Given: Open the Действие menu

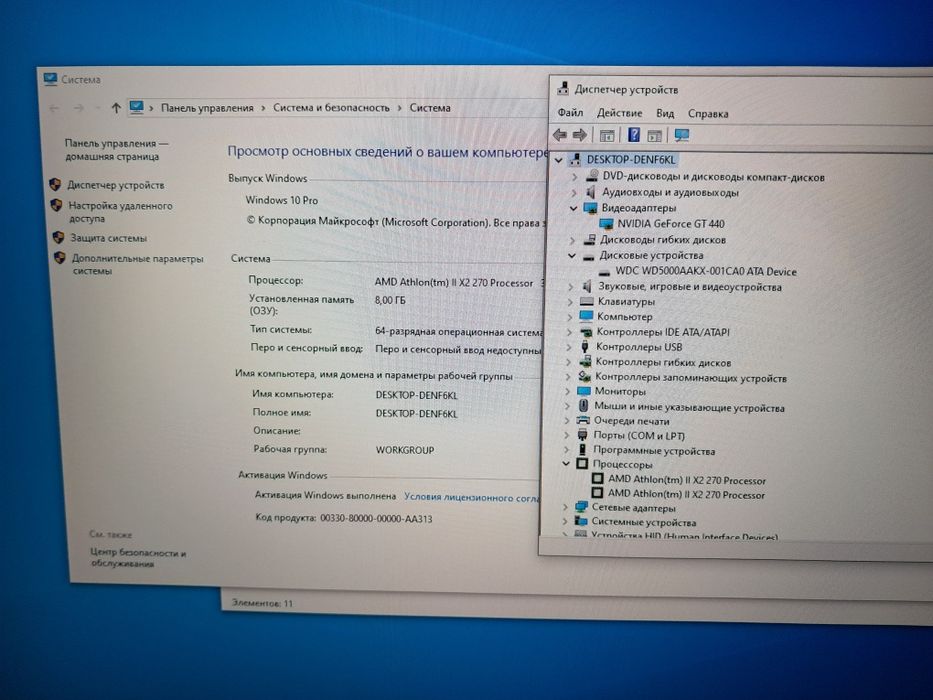Looking at the screenshot, I should pyautogui.click(x=619, y=113).
